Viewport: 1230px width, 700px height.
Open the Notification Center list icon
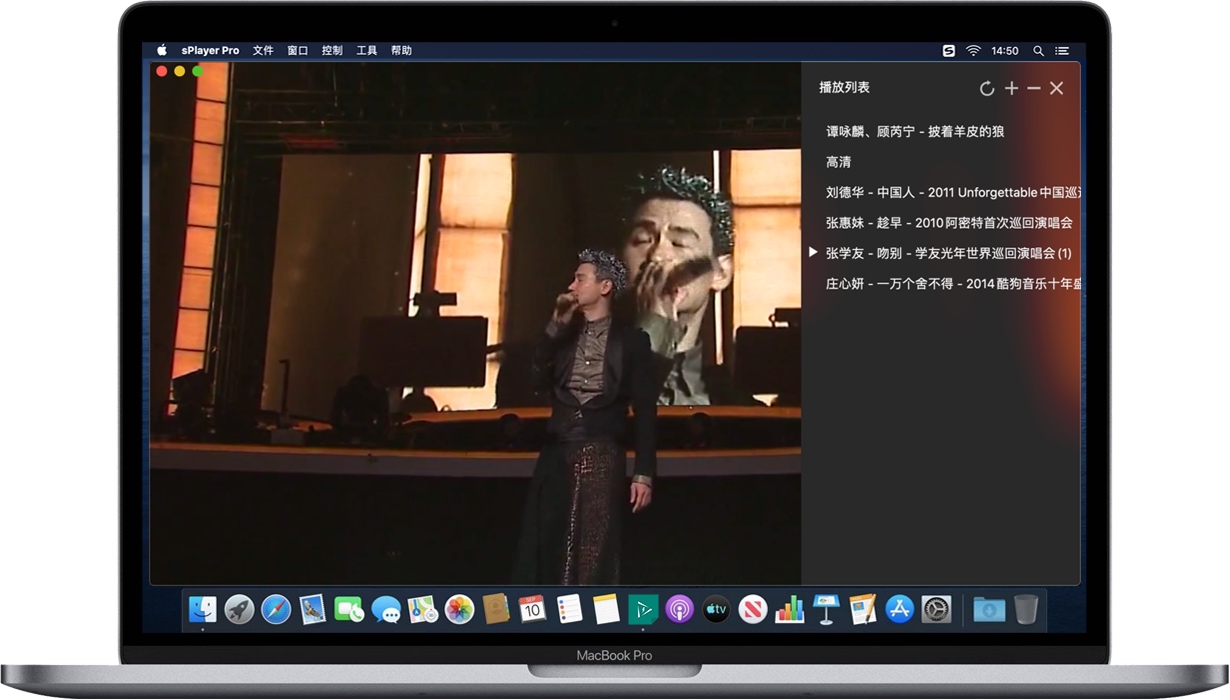tap(1062, 51)
